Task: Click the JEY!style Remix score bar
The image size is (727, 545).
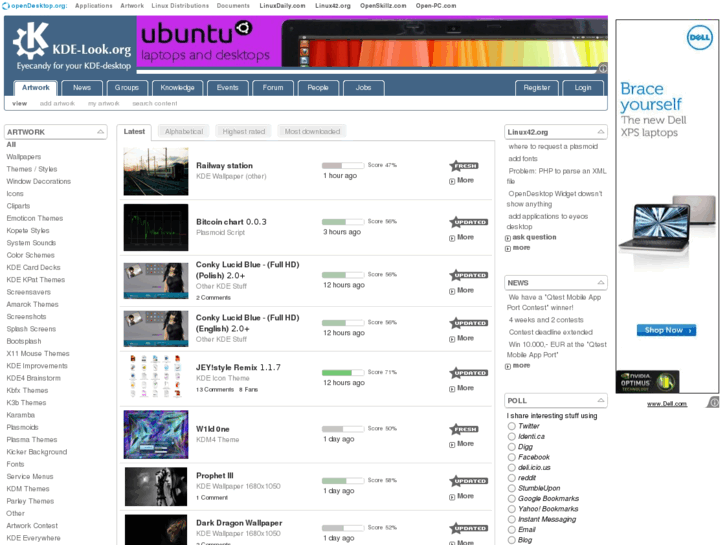Action: [343, 372]
